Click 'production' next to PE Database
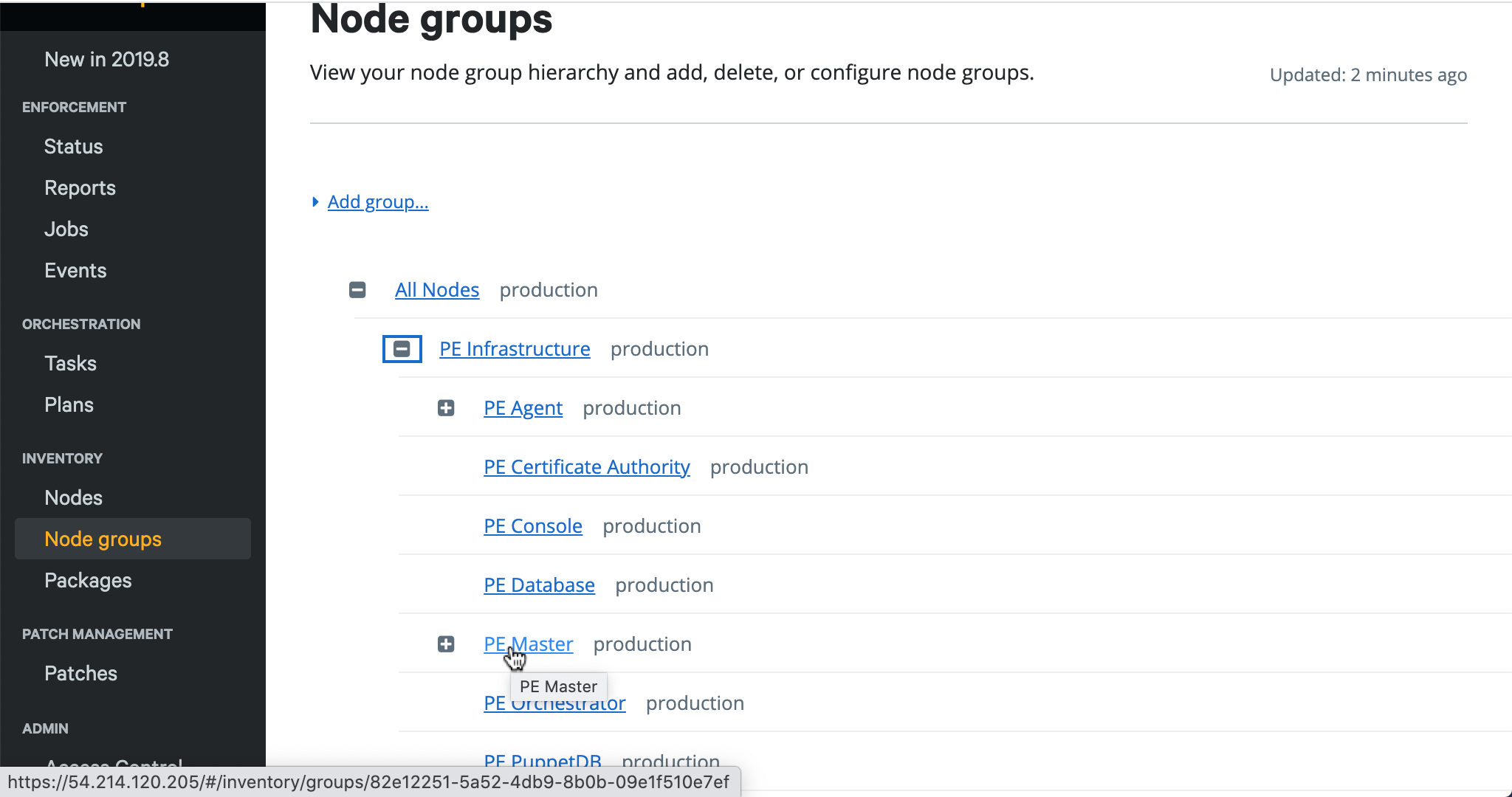The image size is (1512, 797). (664, 585)
